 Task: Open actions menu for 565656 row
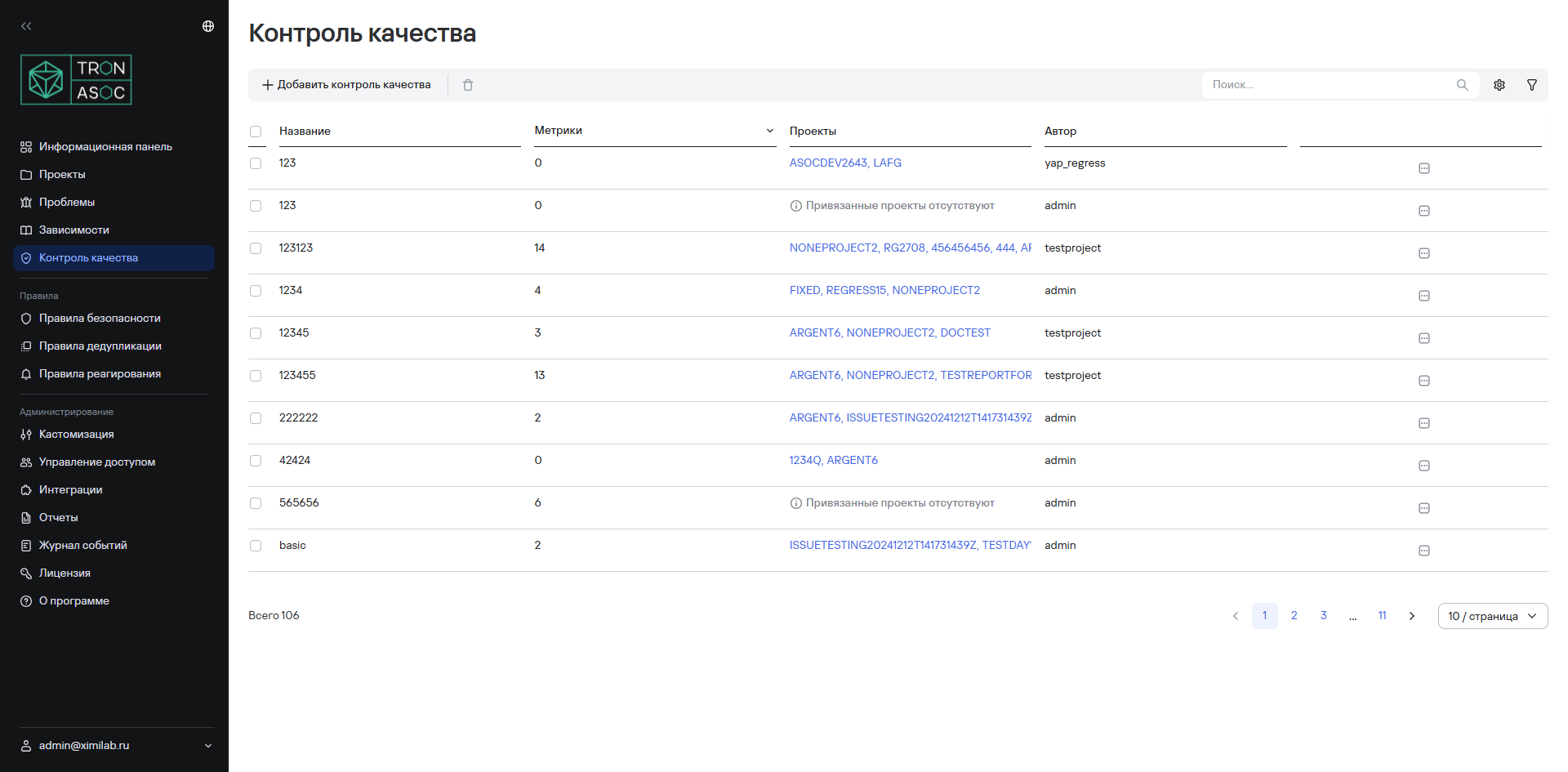tap(1424, 508)
